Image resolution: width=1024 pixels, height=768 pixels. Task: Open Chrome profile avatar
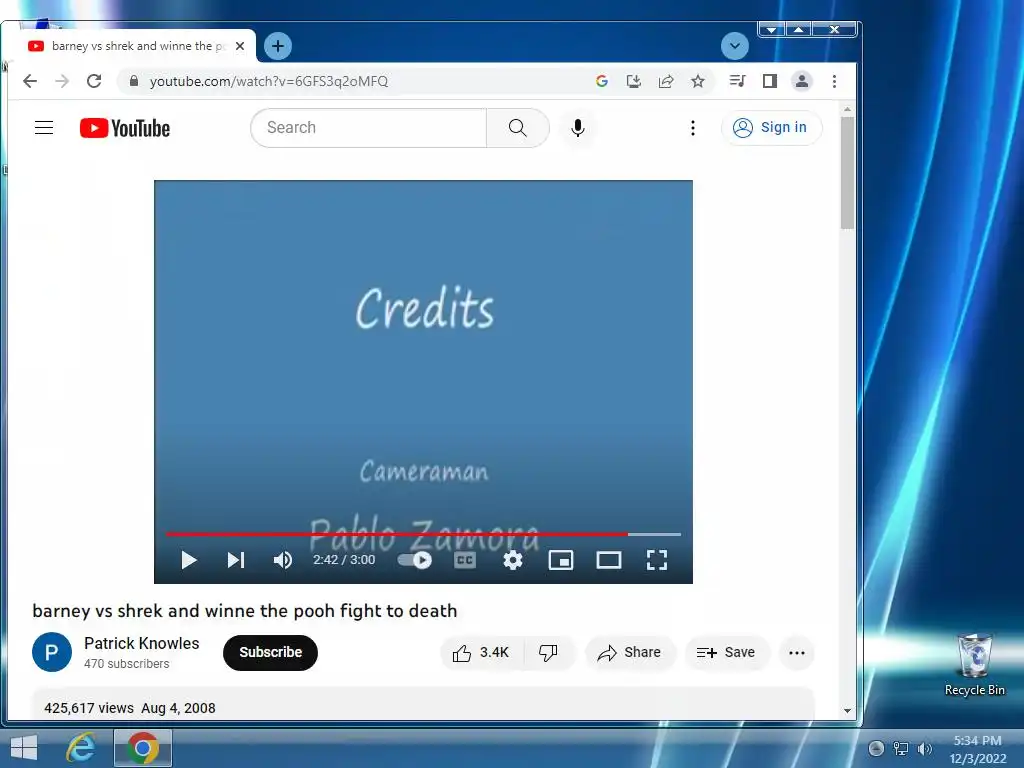[802, 81]
